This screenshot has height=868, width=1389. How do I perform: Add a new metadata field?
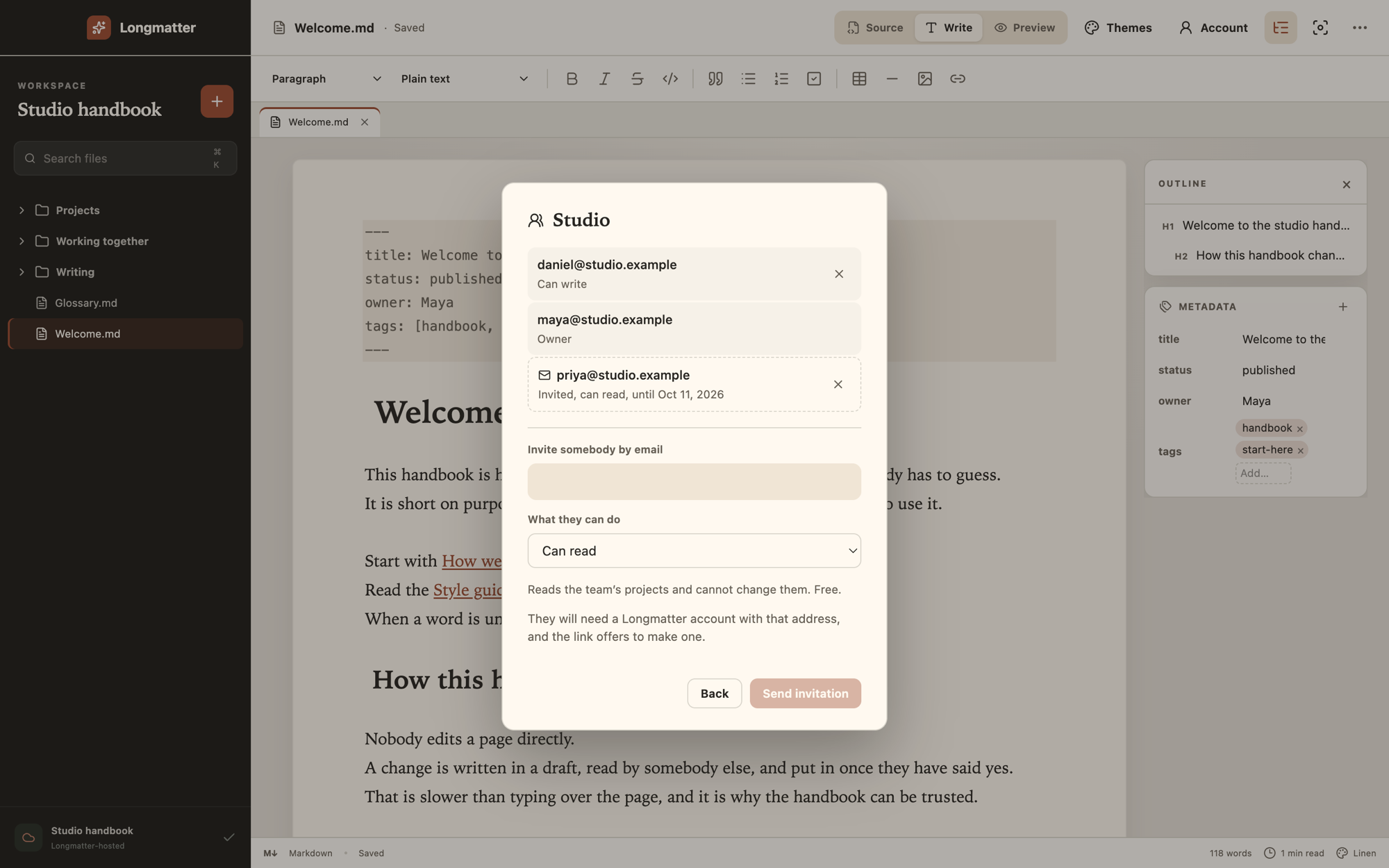[x=1343, y=306]
